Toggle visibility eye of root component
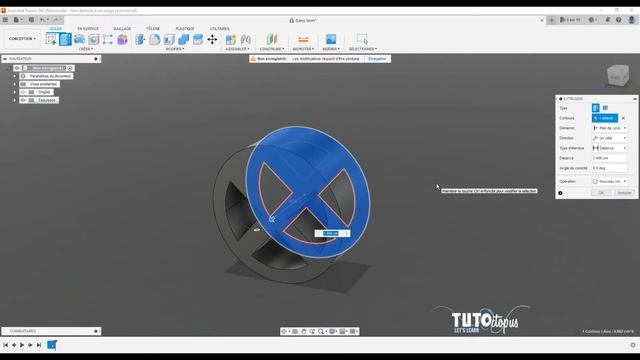 pyautogui.click(x=17, y=68)
